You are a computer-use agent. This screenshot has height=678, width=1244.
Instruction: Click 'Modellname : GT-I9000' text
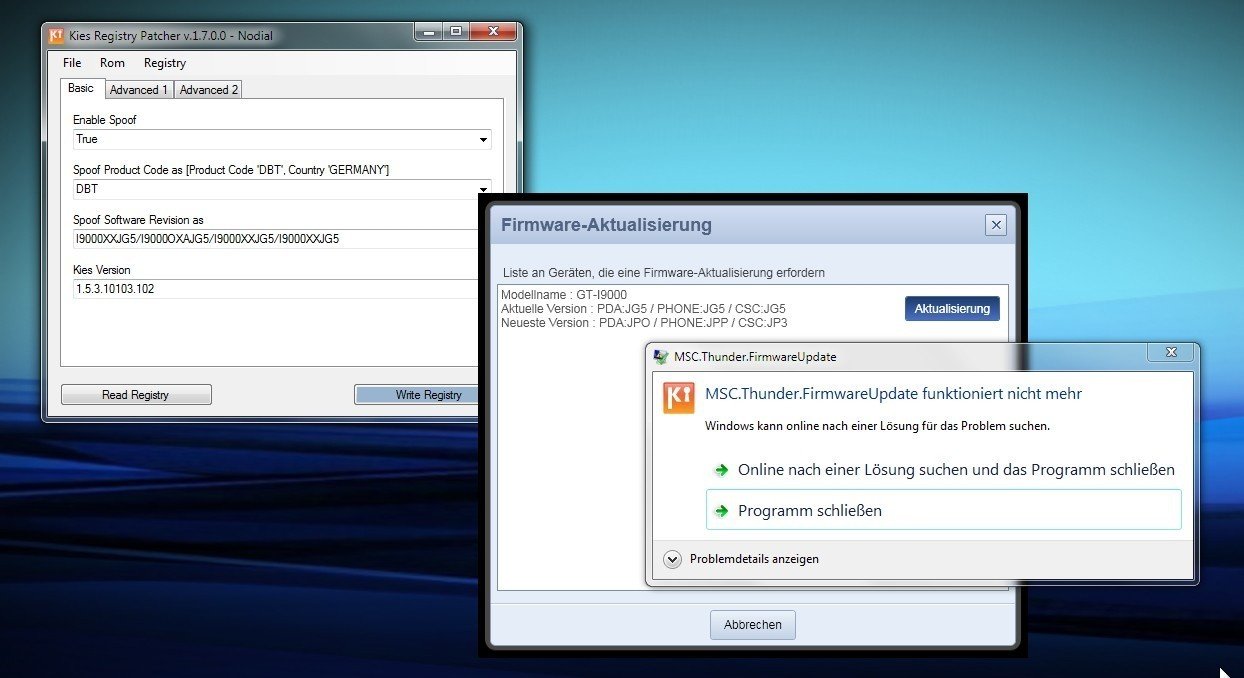pos(564,295)
